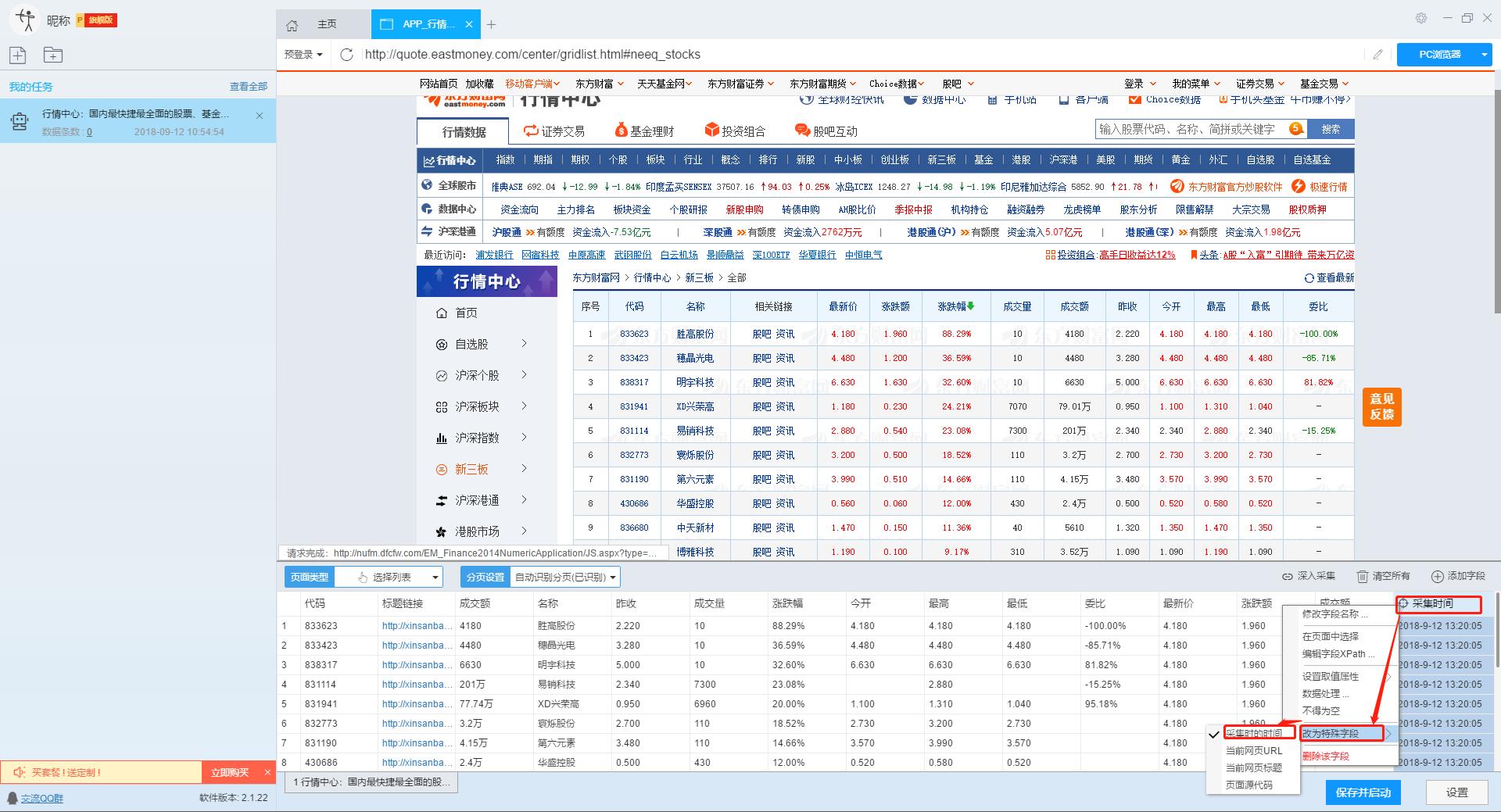Click the 深入采集 icon button
The width and height of the screenshot is (1501, 812).
tap(1309, 576)
